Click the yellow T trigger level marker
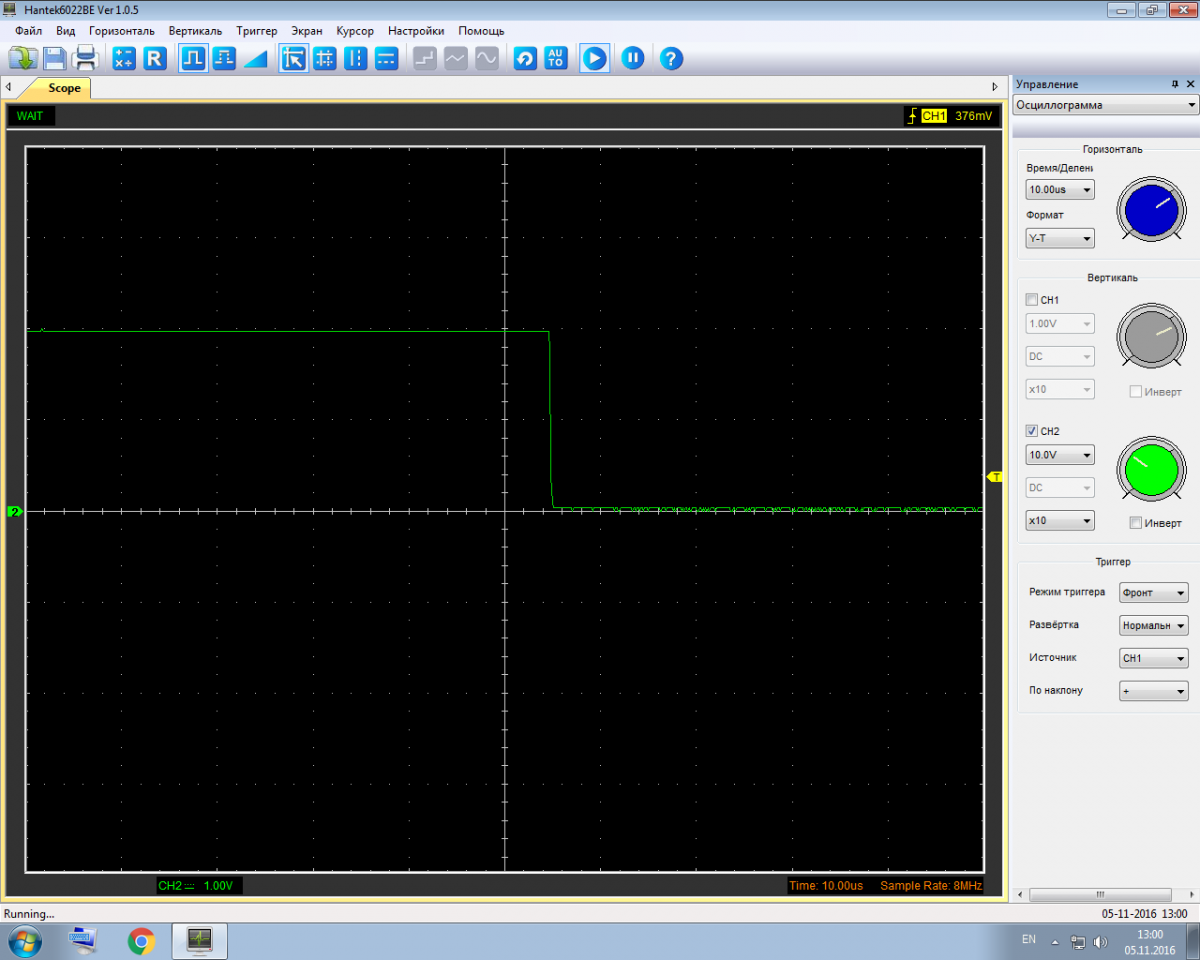Screen dimensions: 1200x960 pos(995,477)
